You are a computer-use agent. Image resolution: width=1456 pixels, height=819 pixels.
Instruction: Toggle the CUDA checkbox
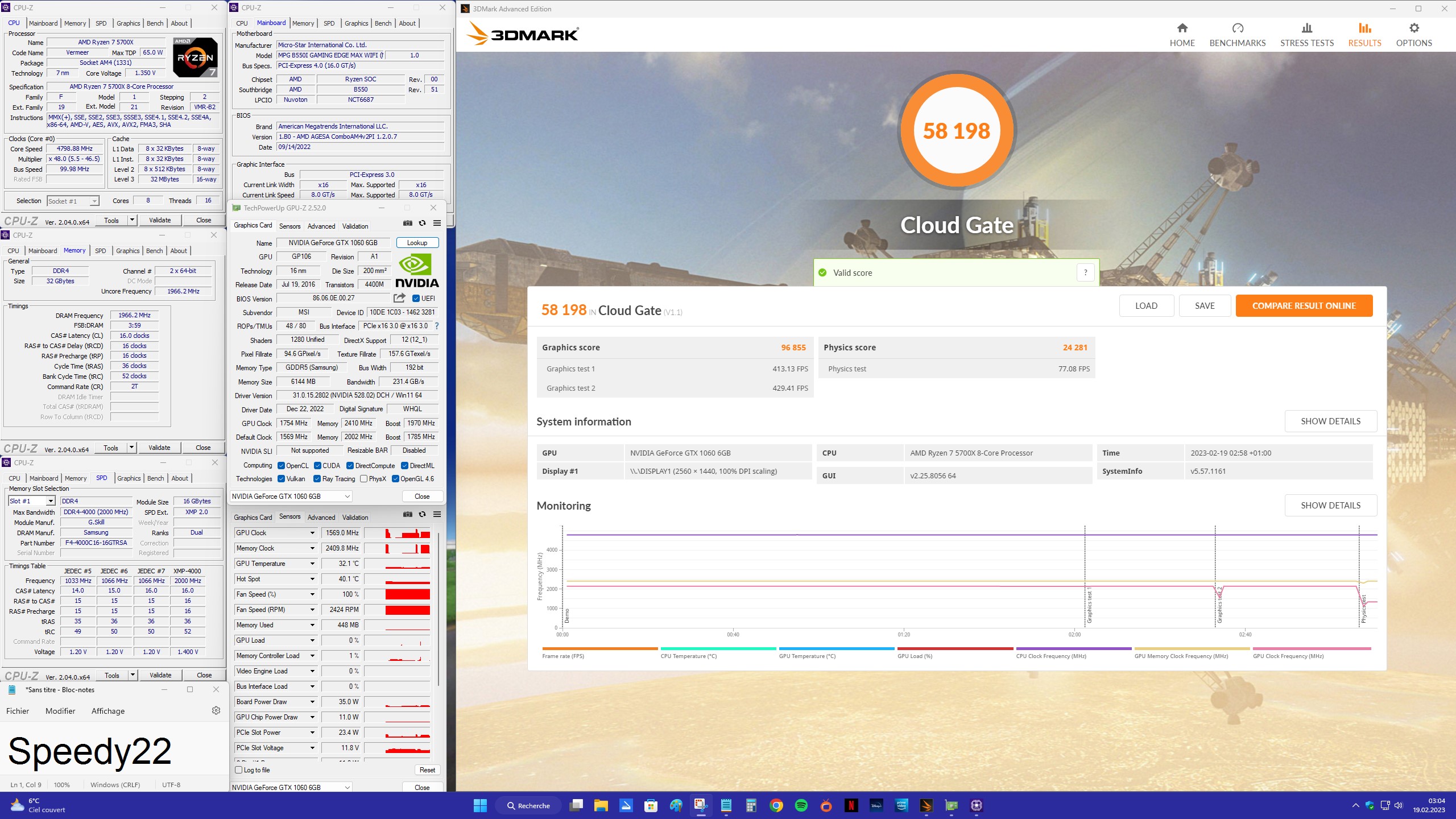(317, 465)
